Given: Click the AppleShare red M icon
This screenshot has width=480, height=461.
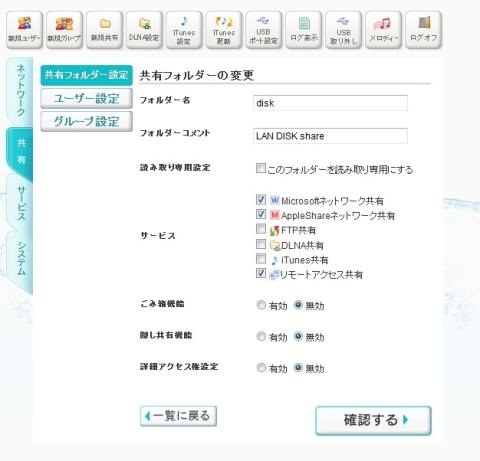Looking at the screenshot, I should pos(274,215).
